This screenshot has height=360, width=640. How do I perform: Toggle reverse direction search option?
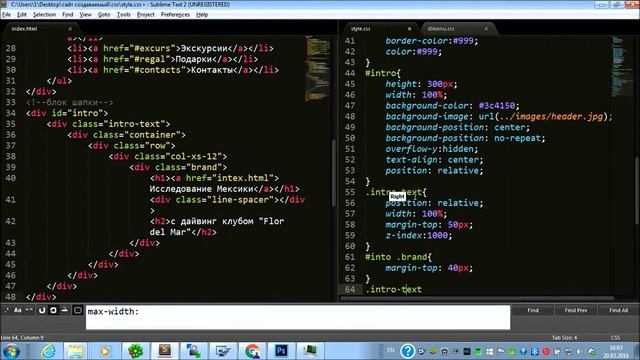(42, 310)
